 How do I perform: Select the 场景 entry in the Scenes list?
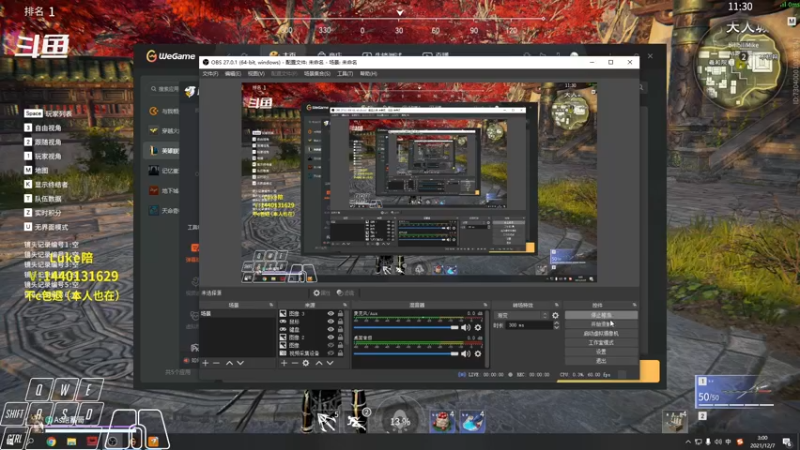(238, 314)
